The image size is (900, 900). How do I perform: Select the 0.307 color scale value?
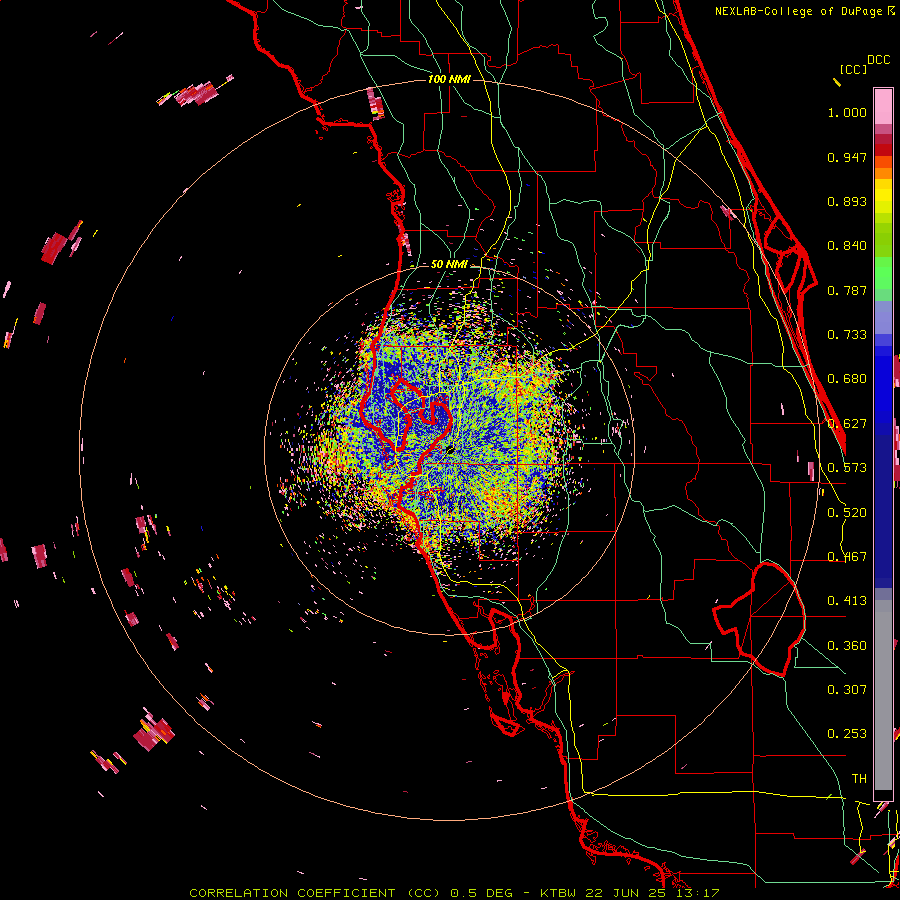pyautogui.click(x=847, y=690)
